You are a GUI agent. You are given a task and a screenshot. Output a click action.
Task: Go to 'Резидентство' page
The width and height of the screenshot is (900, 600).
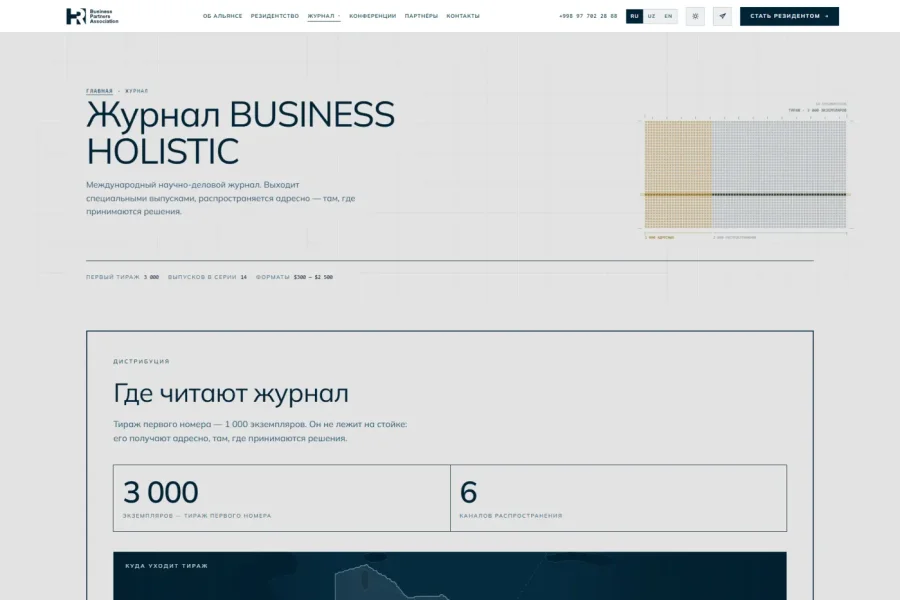[x=274, y=16]
